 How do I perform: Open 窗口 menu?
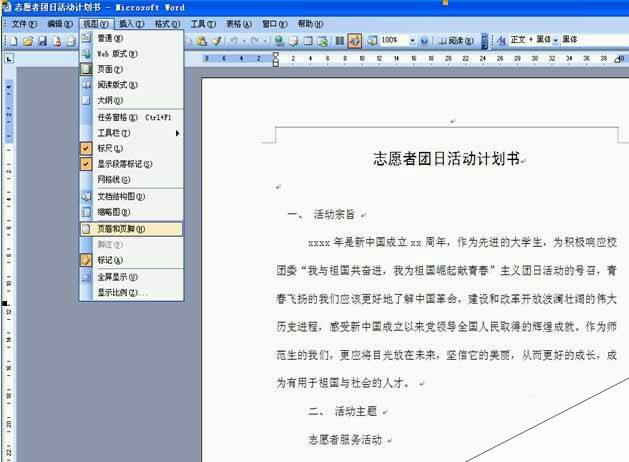click(275, 24)
